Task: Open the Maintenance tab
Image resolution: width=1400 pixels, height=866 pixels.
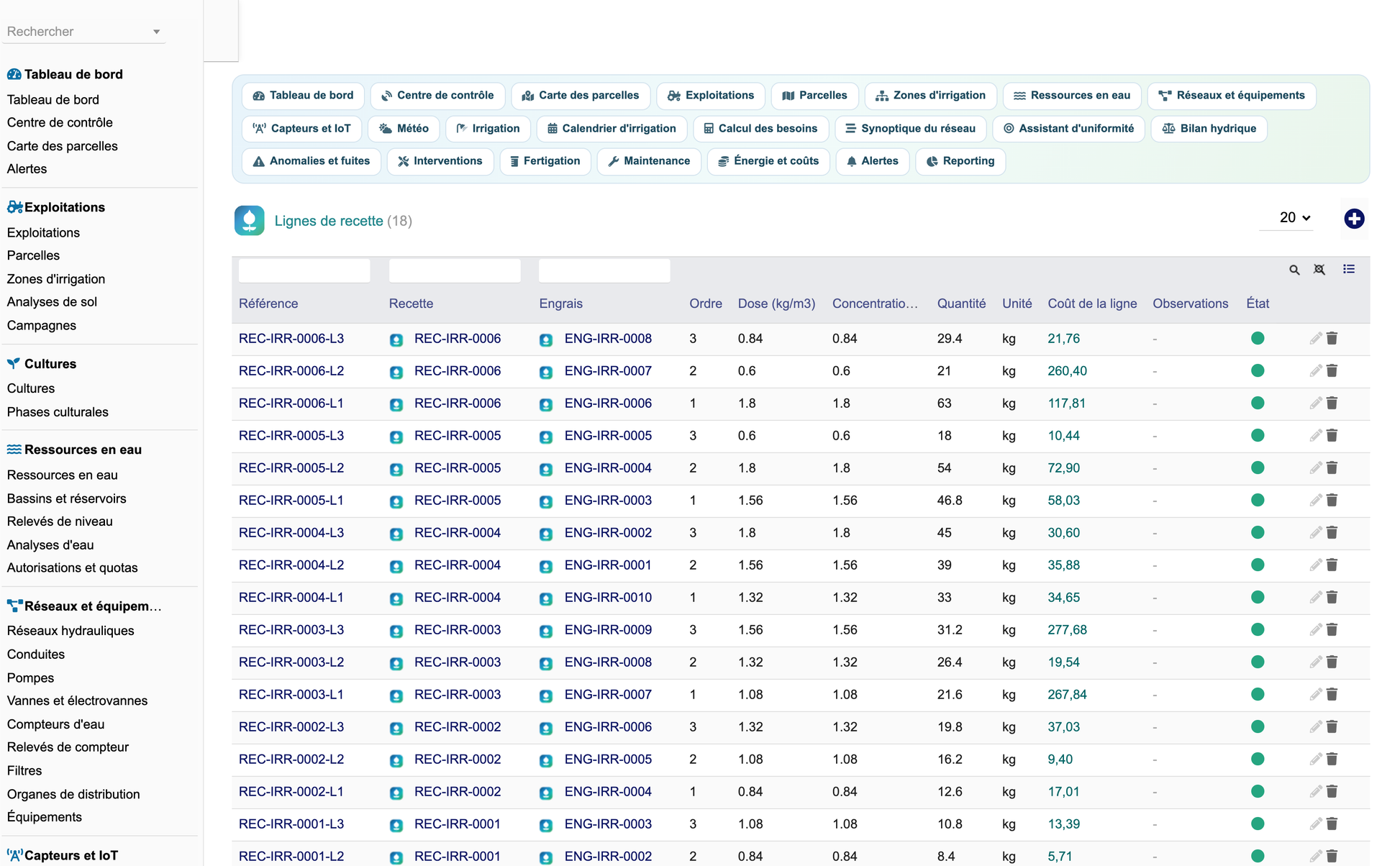Action: 649,161
